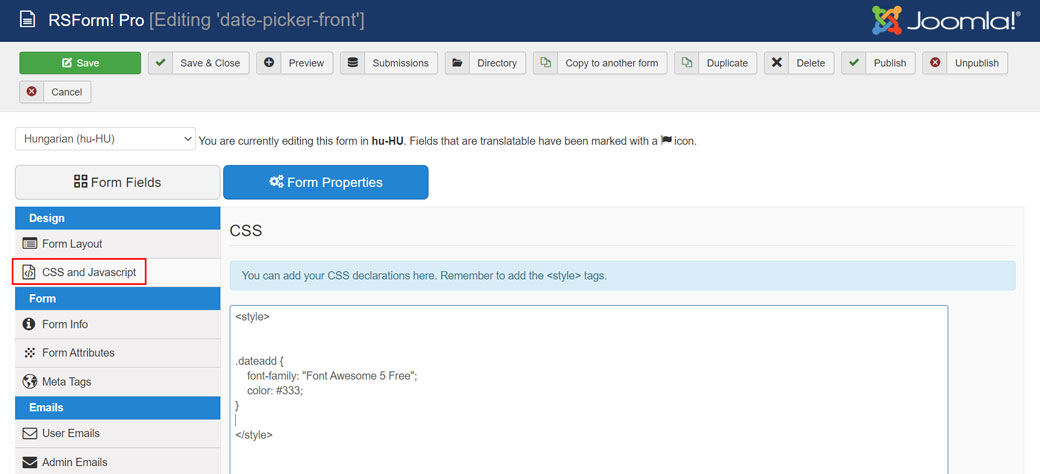
Task: Click the Meta Tags globe icon
Action: point(29,382)
